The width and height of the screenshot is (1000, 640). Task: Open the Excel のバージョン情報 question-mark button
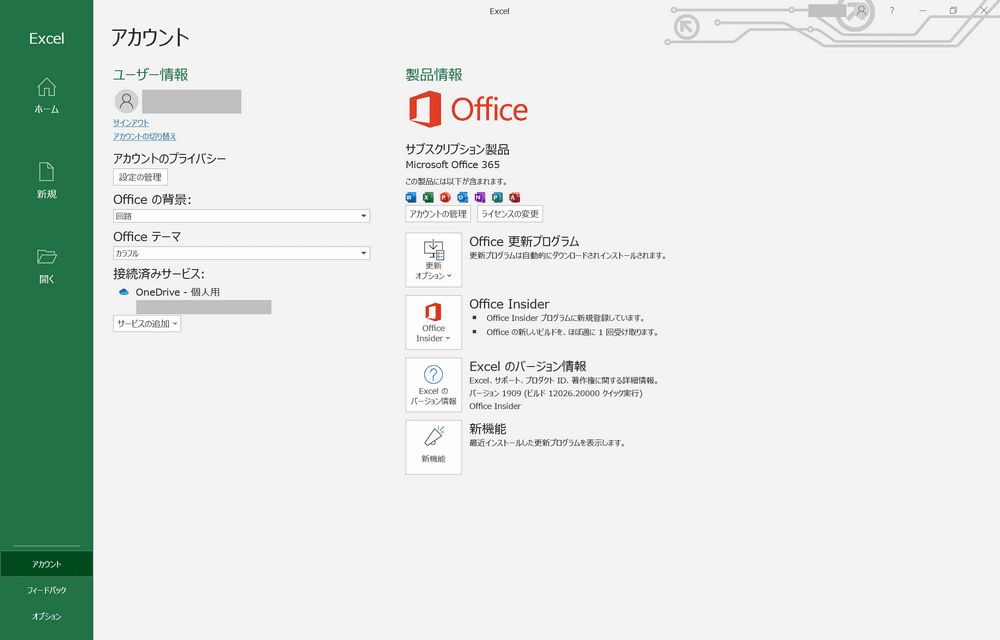pos(434,385)
